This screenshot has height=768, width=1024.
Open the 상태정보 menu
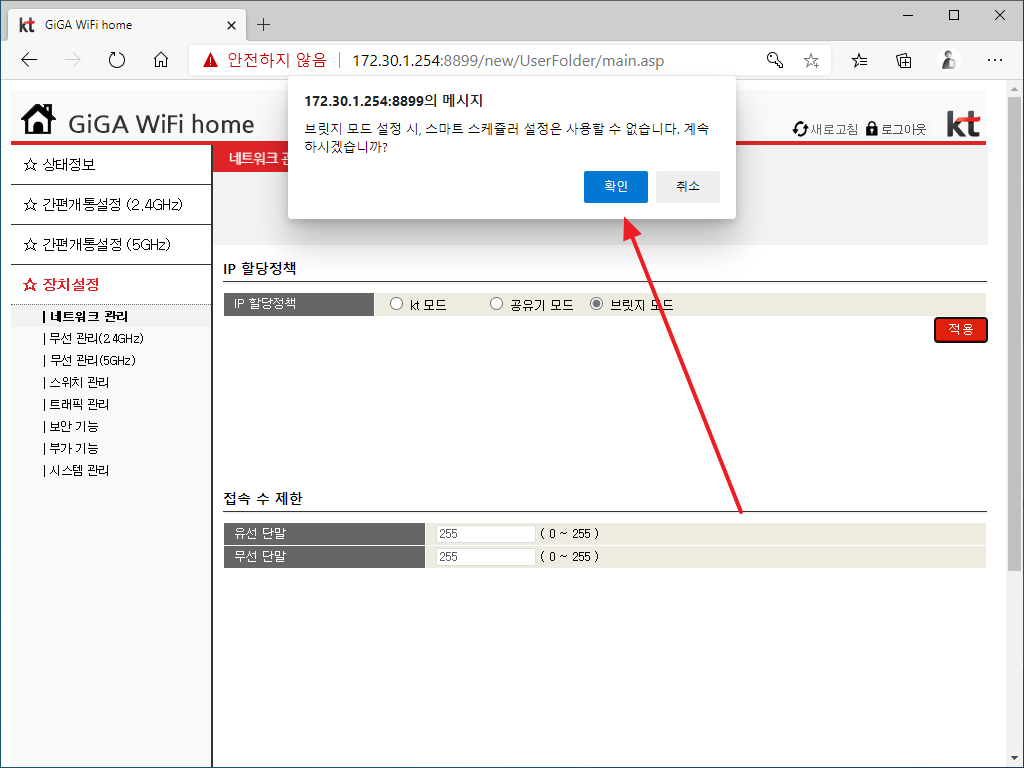[111, 165]
